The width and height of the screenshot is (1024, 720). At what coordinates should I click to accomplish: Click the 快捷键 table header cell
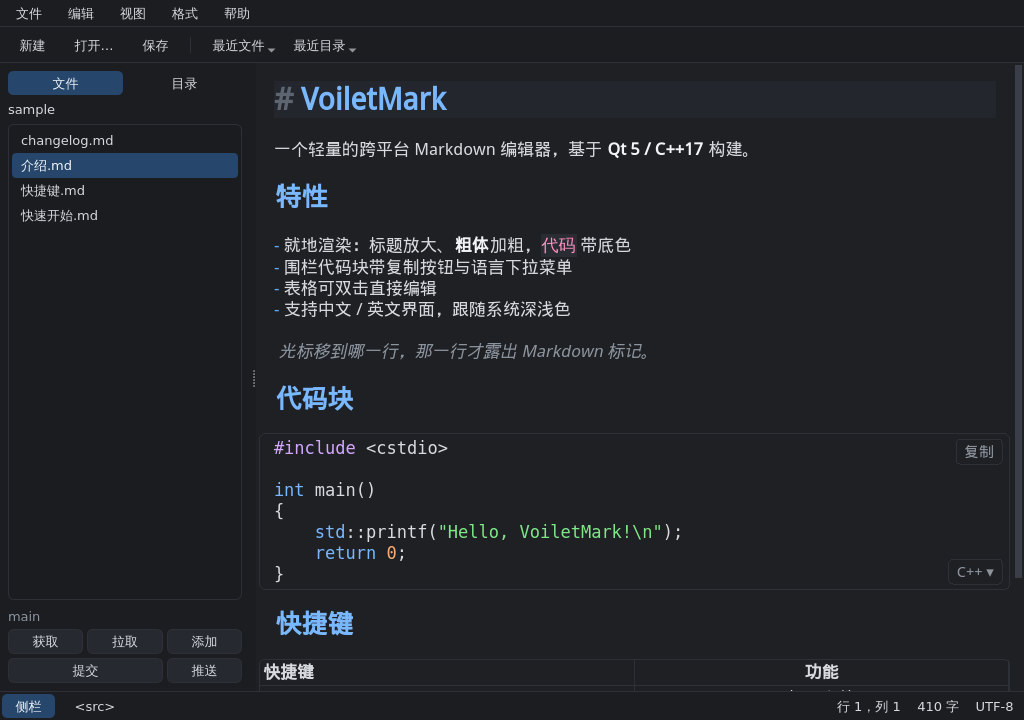pyautogui.click(x=447, y=672)
